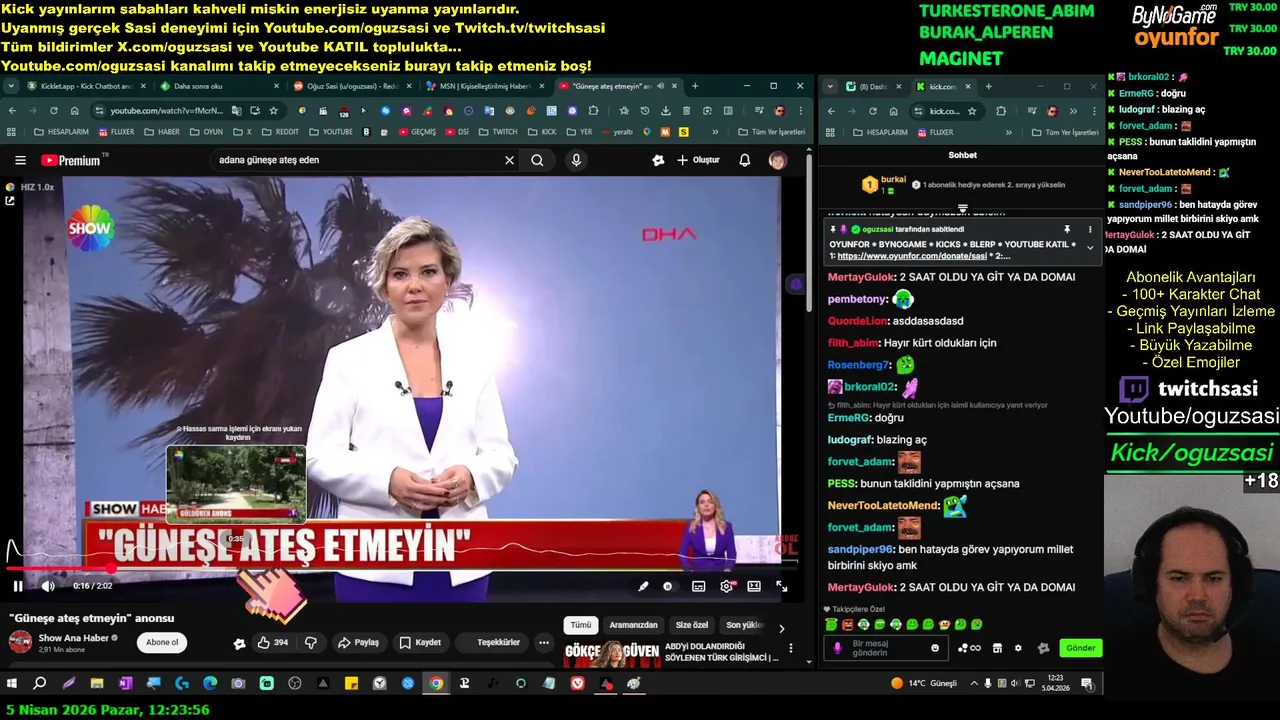
Task: Toggle subtitles on the YouTube player
Action: click(698, 586)
